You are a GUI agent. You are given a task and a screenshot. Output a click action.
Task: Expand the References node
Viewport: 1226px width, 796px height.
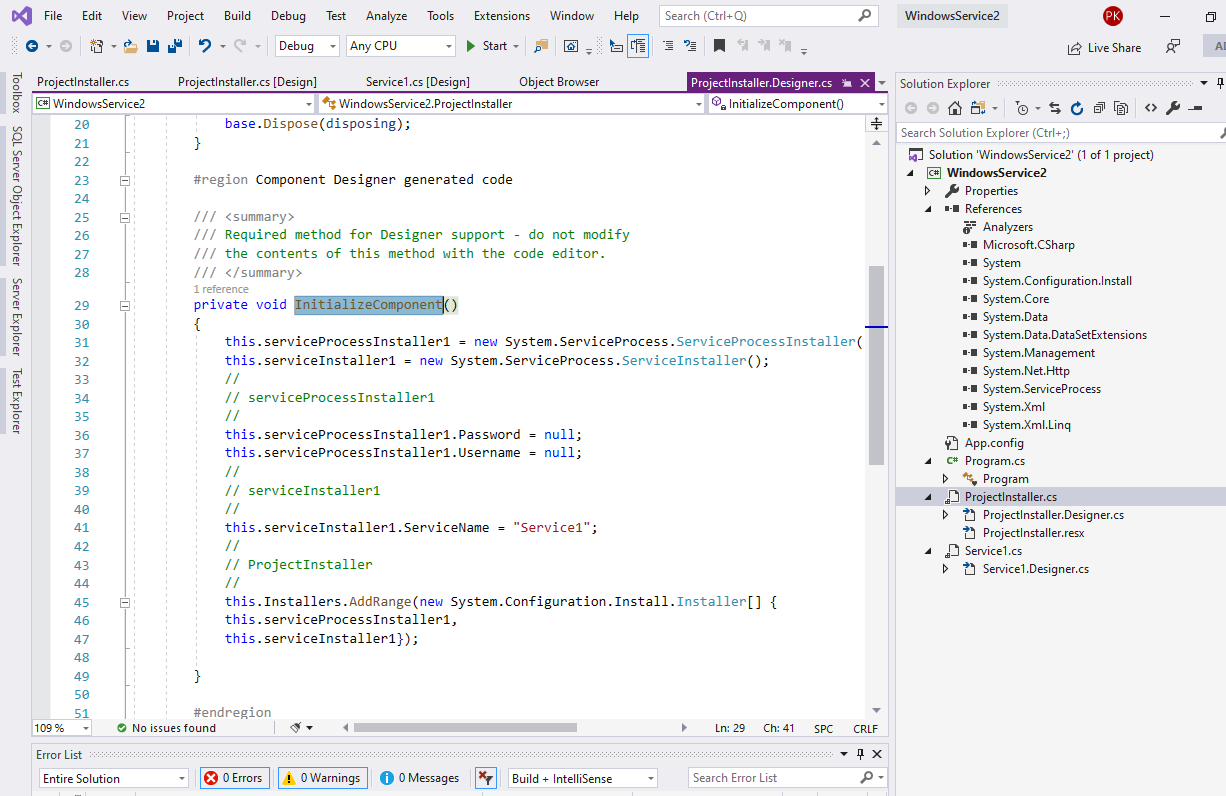pyautogui.click(x=927, y=208)
